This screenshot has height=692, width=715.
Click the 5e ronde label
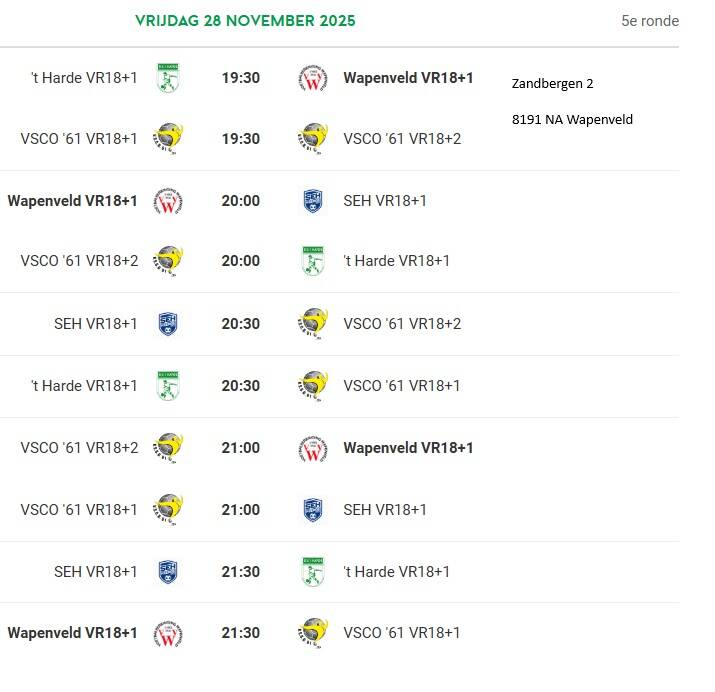pos(650,21)
